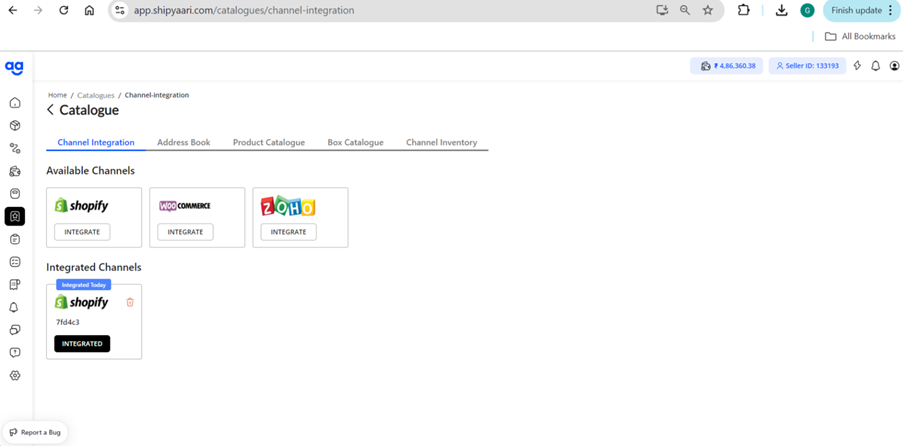Integrate the WooCommerce channel
This screenshot has height=446, width=903.
pyautogui.click(x=185, y=232)
